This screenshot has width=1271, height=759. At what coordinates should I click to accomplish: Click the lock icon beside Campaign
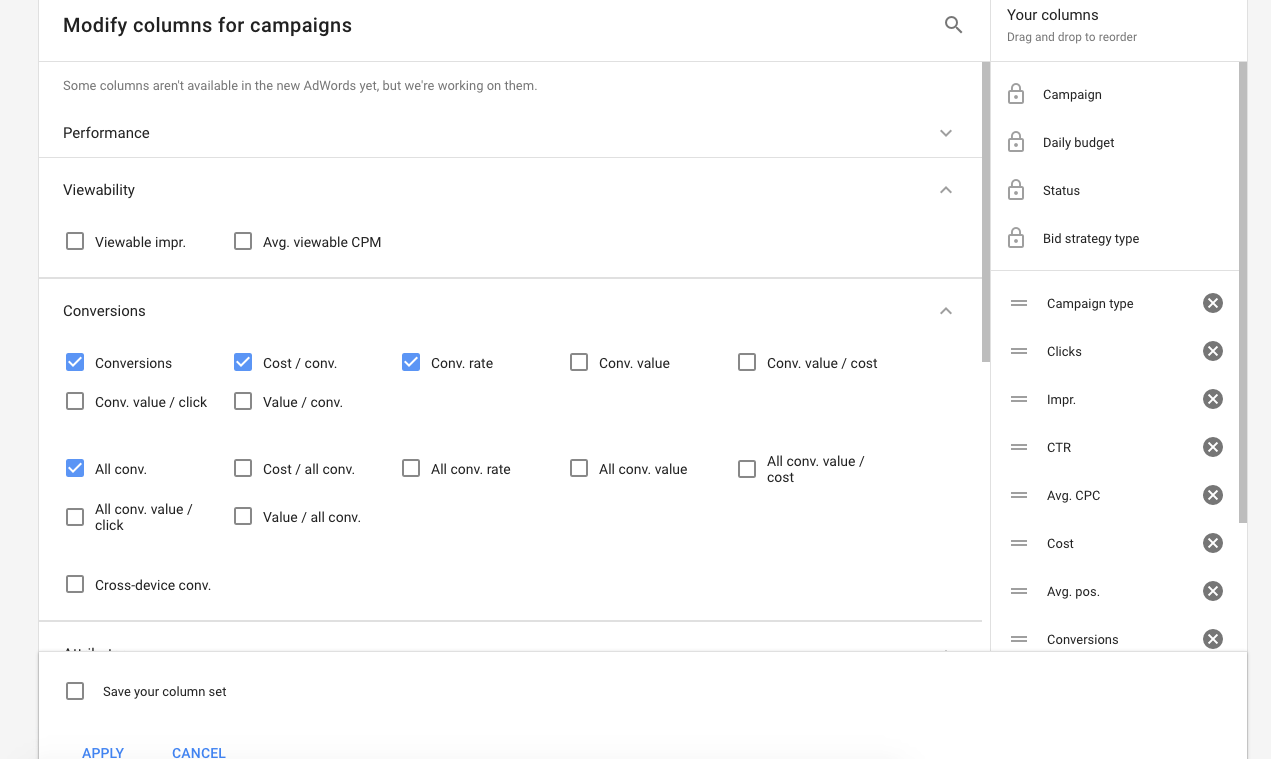(1015, 93)
